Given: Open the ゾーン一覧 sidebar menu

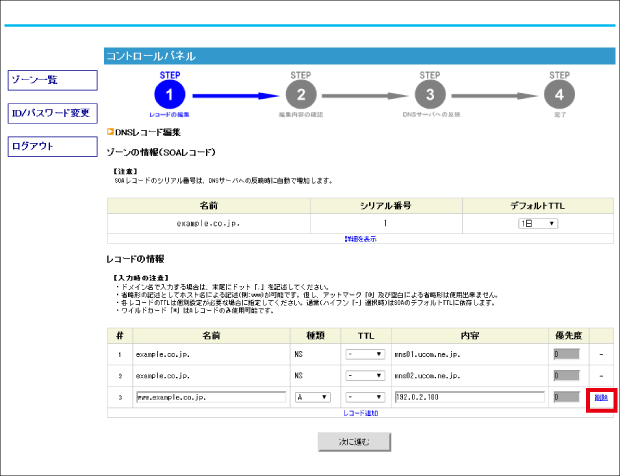Looking at the screenshot, I should pyautogui.click(x=53, y=80).
